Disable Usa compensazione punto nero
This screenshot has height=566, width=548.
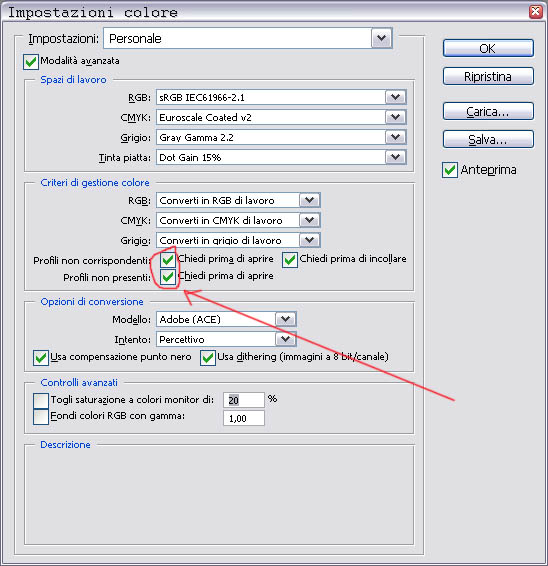tap(41, 358)
